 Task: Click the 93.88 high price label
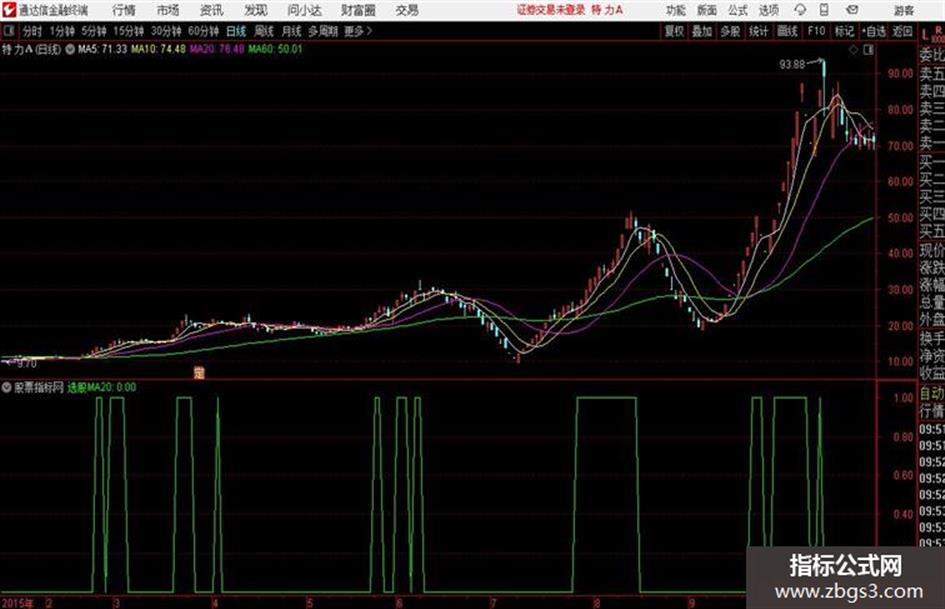[x=791, y=65]
